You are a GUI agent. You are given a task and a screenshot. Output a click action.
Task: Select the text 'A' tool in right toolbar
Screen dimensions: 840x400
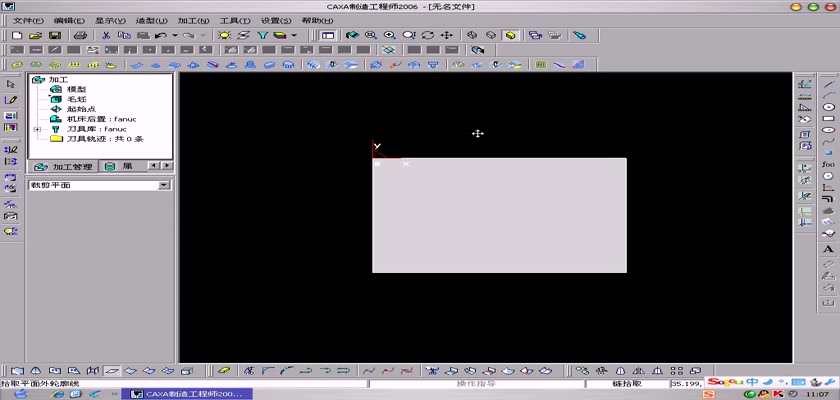(828, 248)
